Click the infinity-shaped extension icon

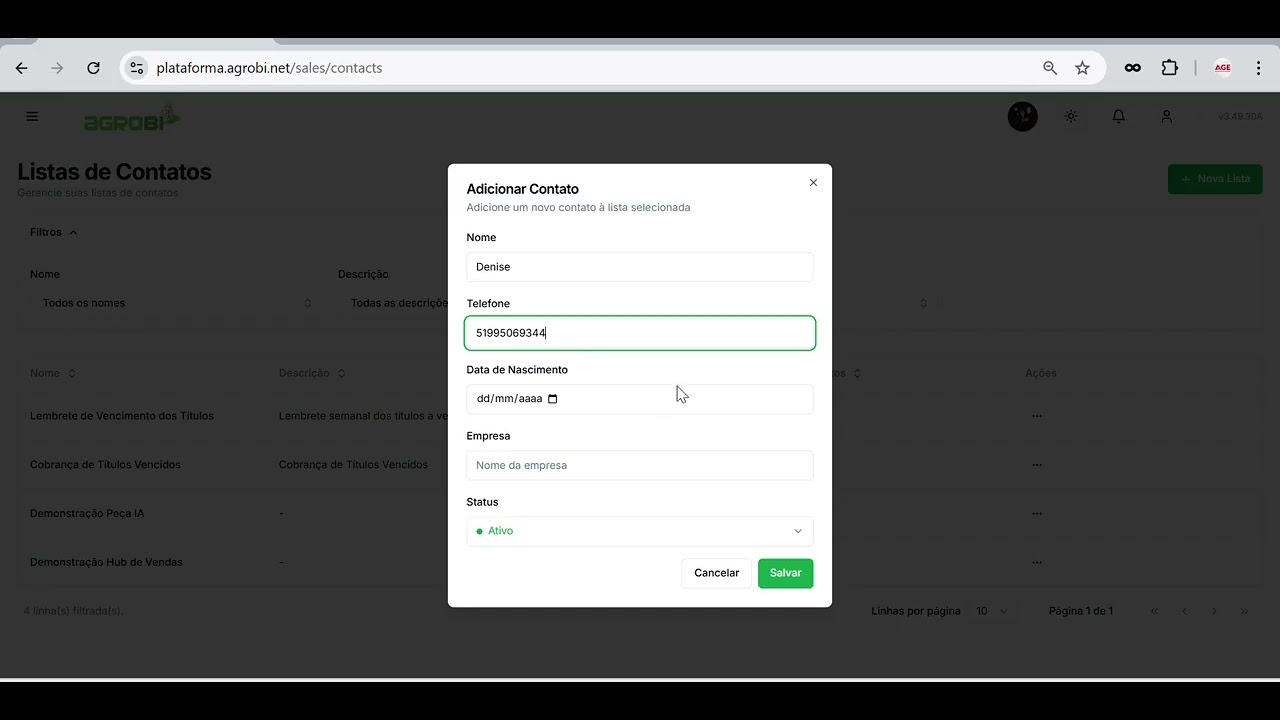[1133, 68]
